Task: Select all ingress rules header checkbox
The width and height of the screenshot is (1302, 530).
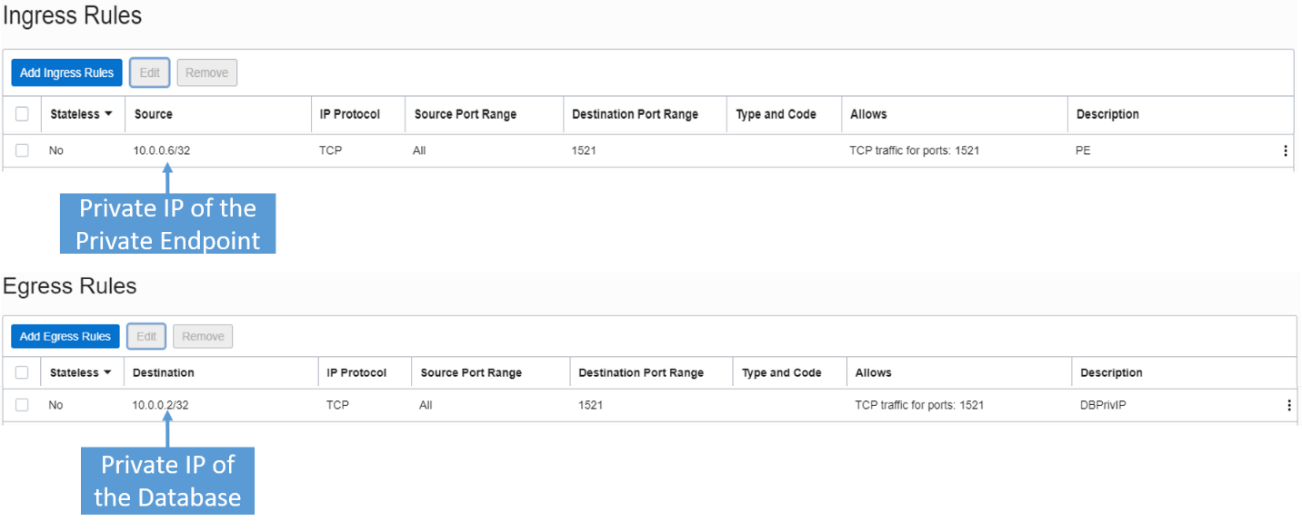Action: click(22, 114)
